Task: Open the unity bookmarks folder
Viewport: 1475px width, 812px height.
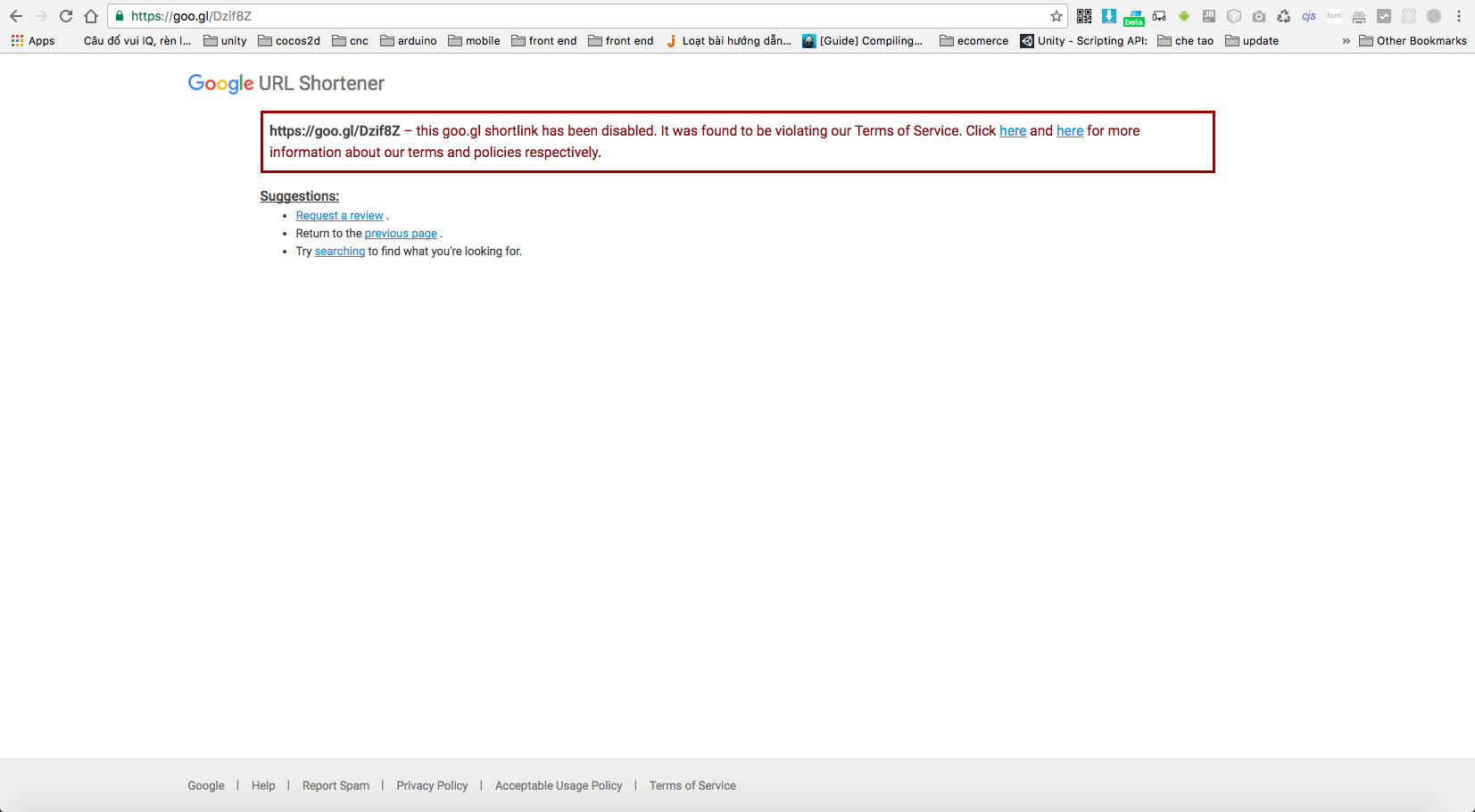Action: (x=225, y=41)
